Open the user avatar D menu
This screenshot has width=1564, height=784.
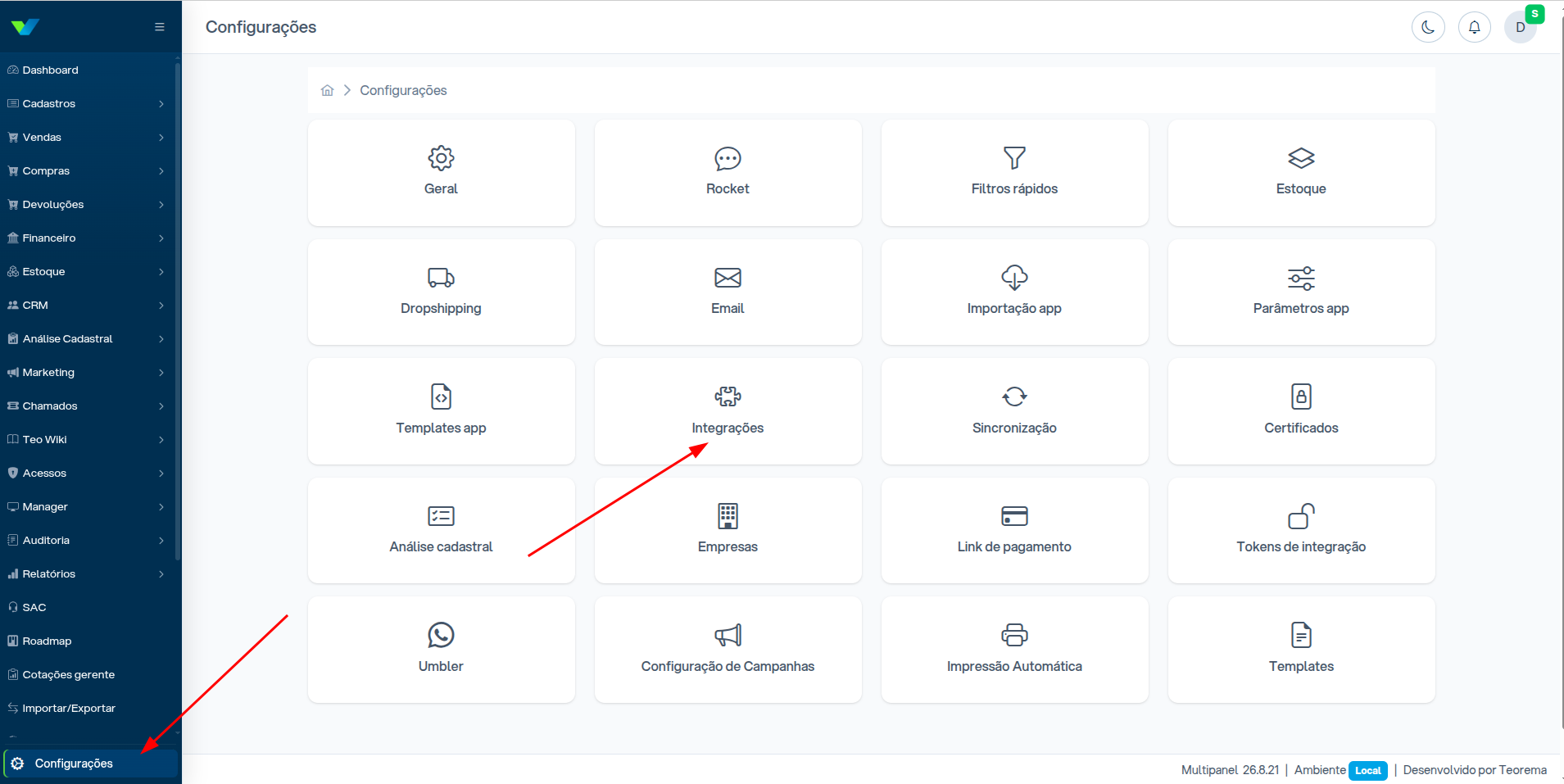pyautogui.click(x=1521, y=27)
